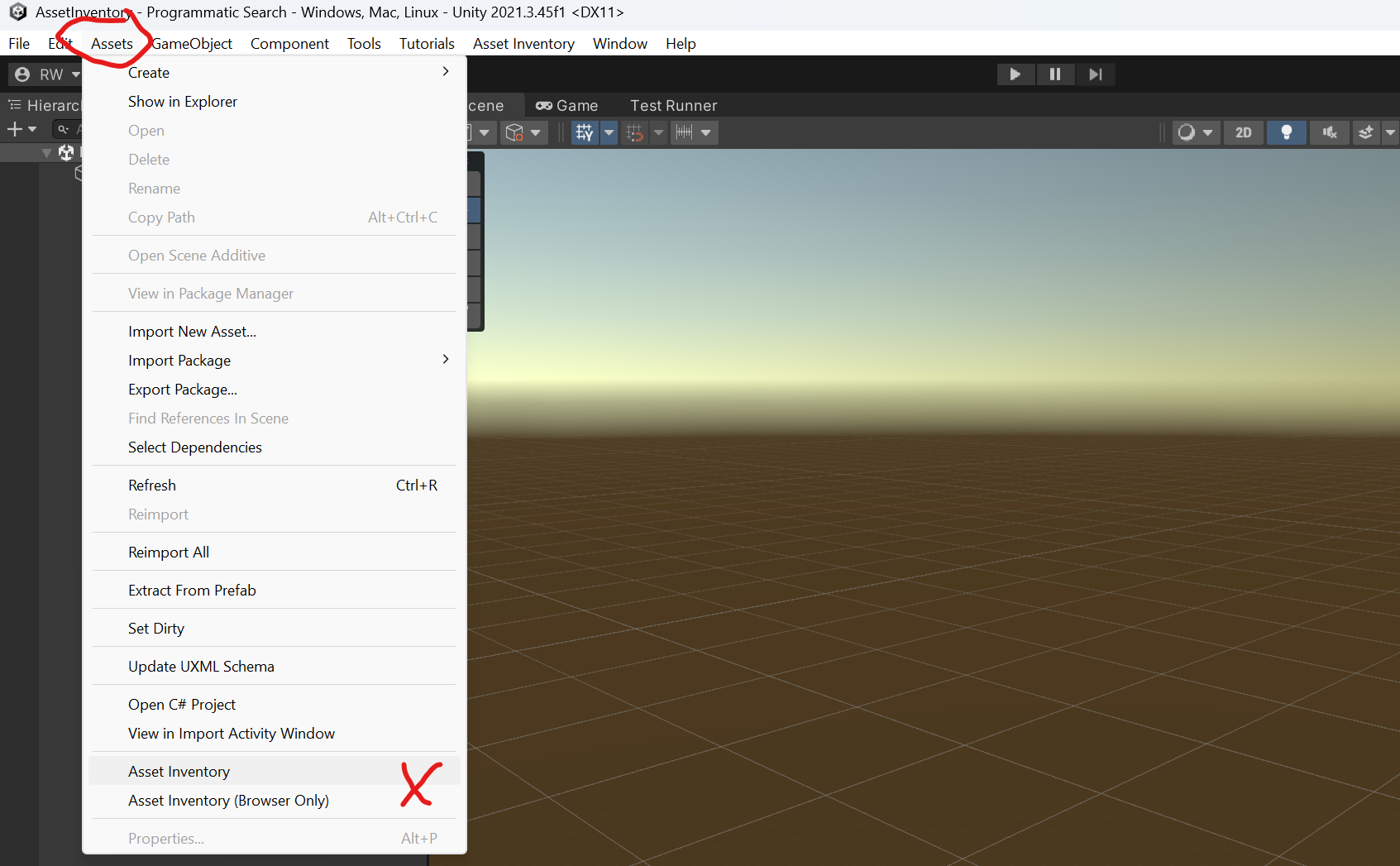Click the Hierarchy search magnifier icon
This screenshot has height=866, width=1400.
click(x=63, y=129)
